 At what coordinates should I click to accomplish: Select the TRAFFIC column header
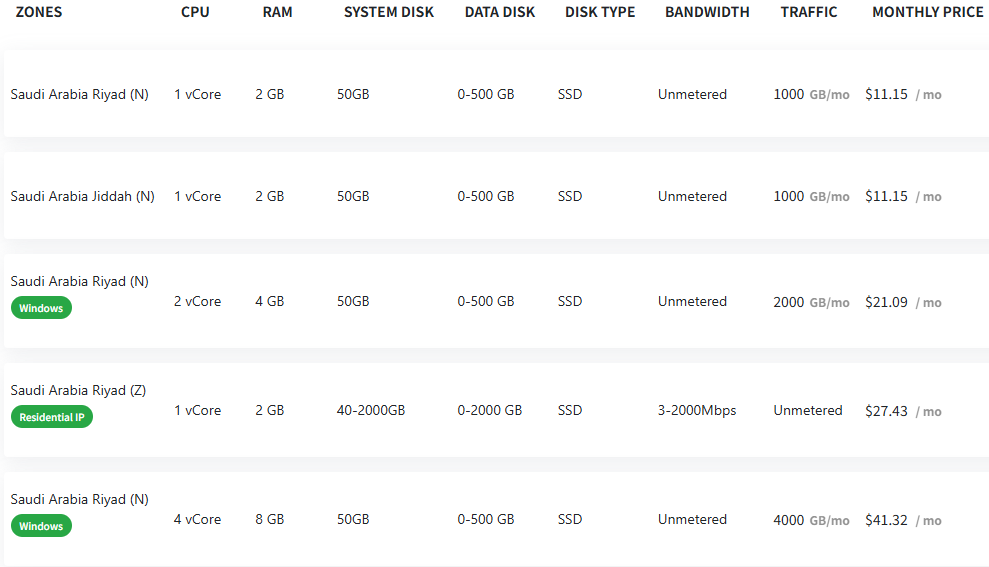(809, 12)
